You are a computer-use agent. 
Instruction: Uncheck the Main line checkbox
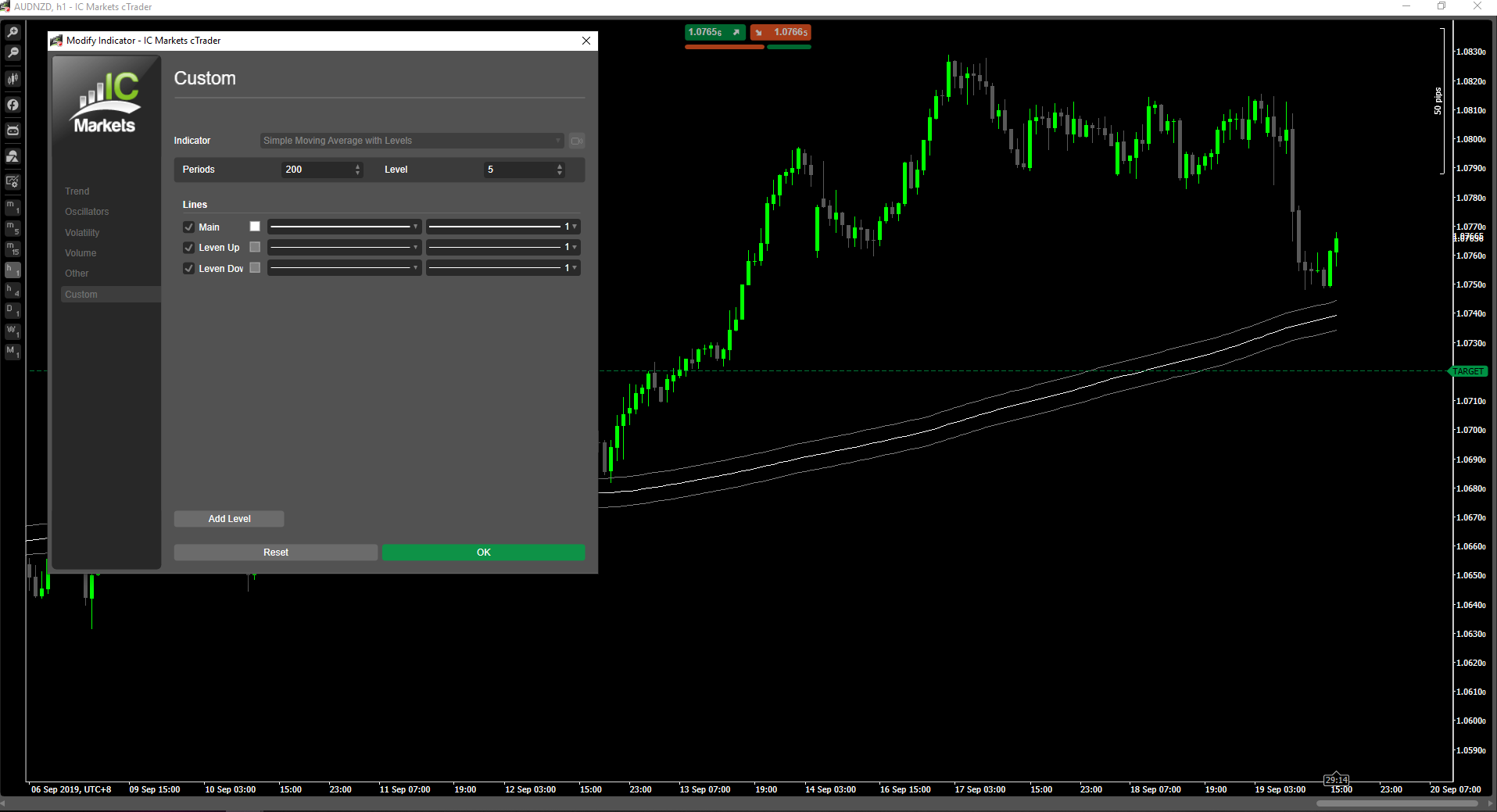[x=188, y=227]
